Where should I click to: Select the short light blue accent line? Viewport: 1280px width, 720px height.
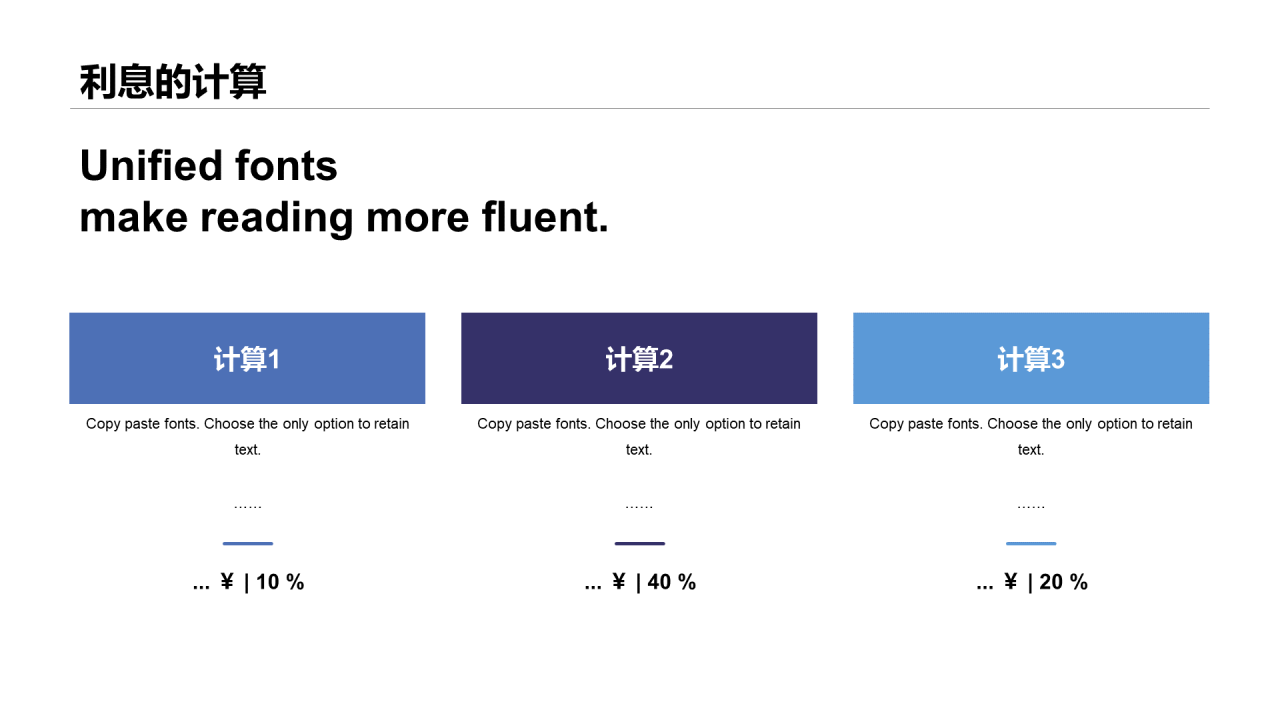tap(1031, 544)
